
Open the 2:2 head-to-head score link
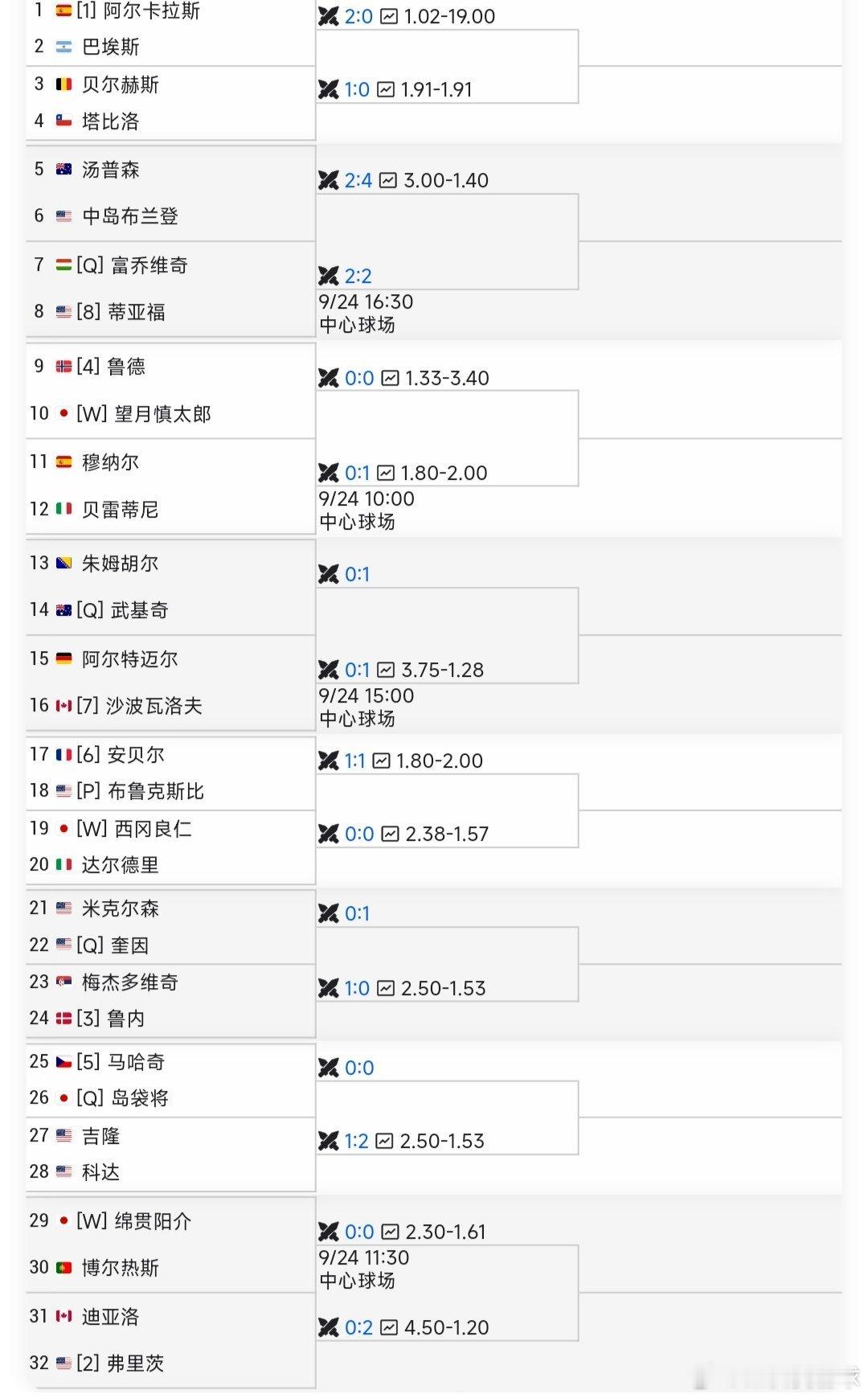[x=358, y=276]
